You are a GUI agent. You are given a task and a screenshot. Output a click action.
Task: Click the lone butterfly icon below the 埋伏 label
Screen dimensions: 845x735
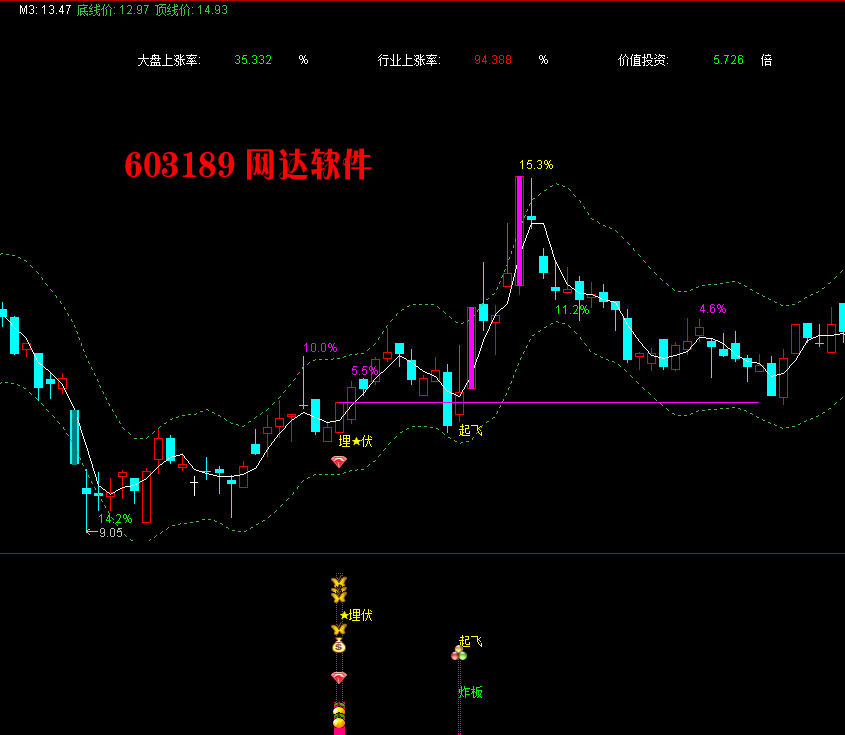click(x=339, y=630)
